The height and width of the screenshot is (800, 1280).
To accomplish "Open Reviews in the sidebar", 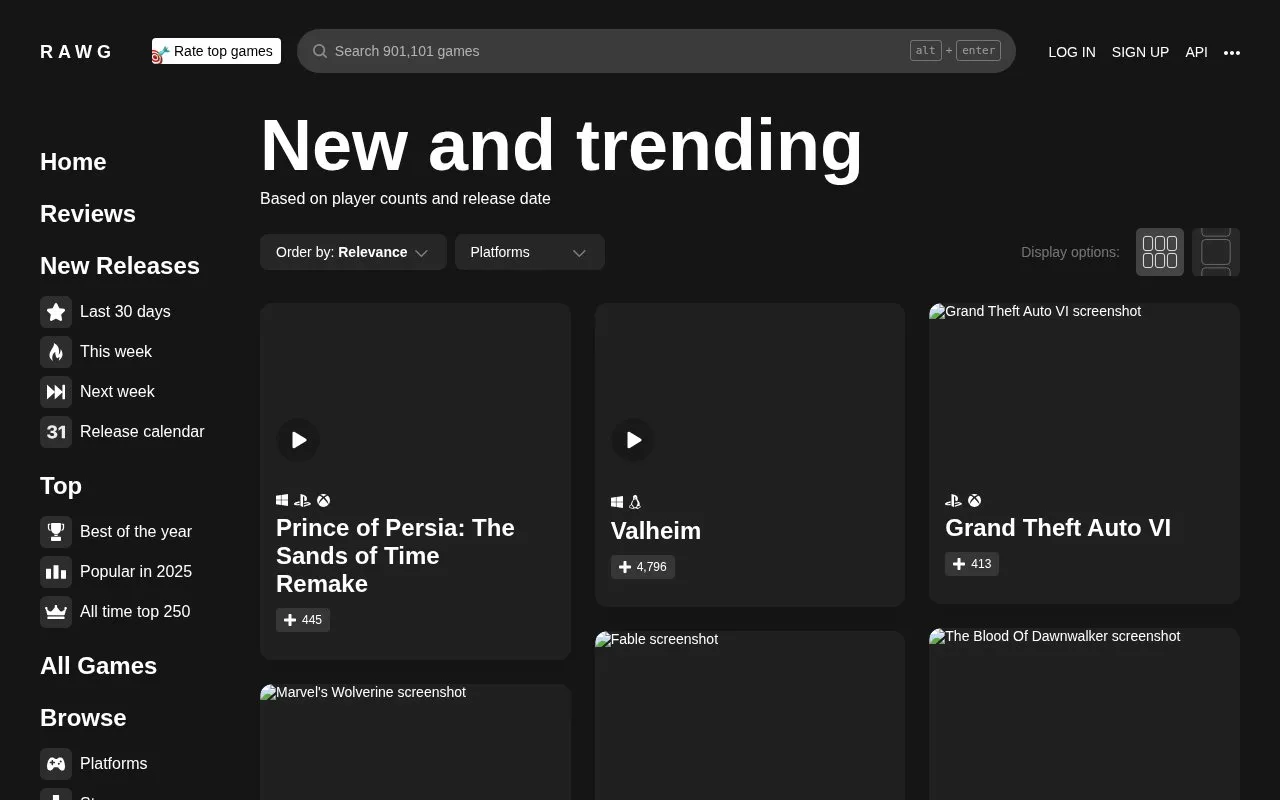I will [88, 214].
